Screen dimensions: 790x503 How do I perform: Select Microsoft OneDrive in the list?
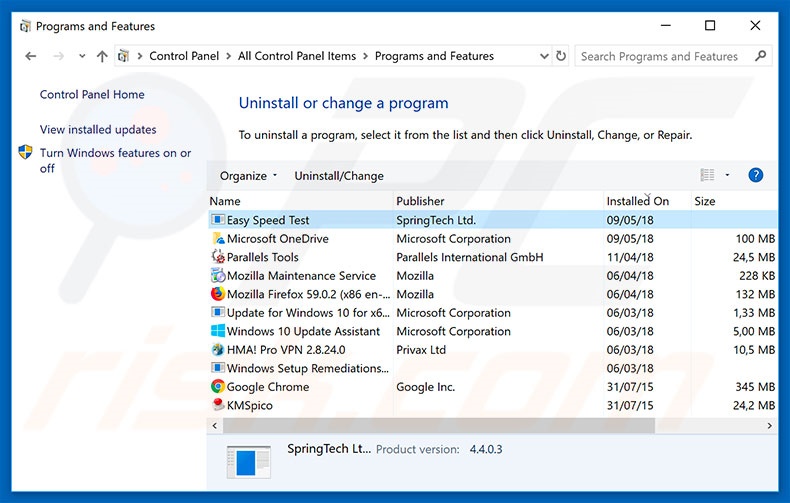(278, 238)
